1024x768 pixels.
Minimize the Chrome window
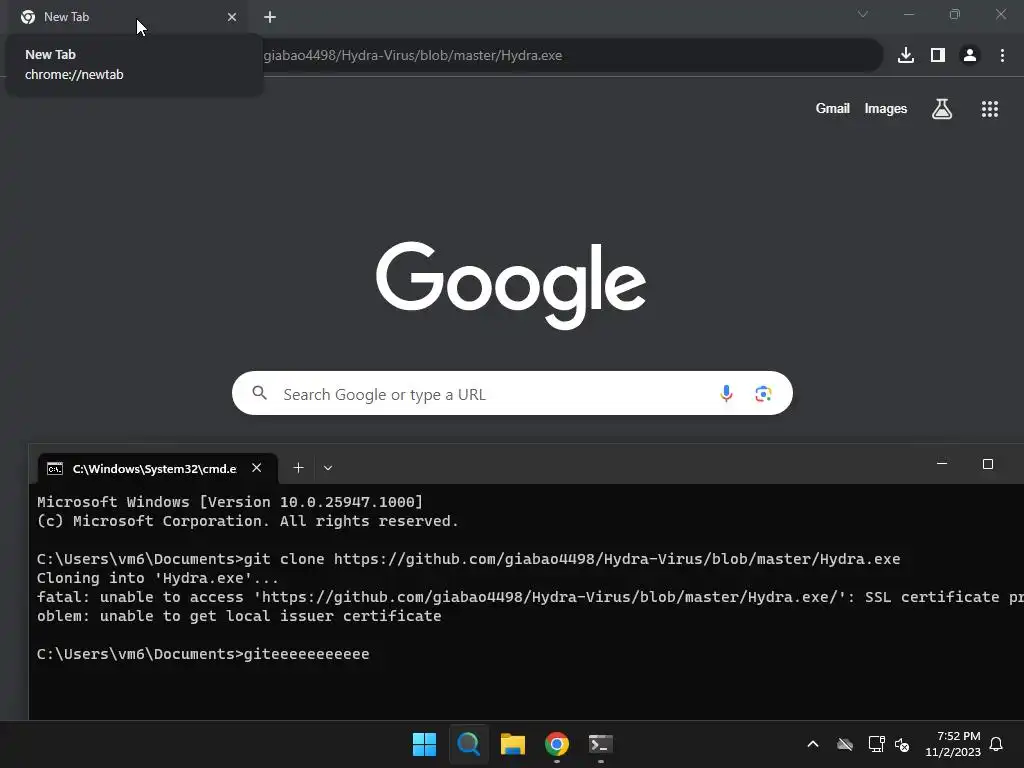pos(908,14)
